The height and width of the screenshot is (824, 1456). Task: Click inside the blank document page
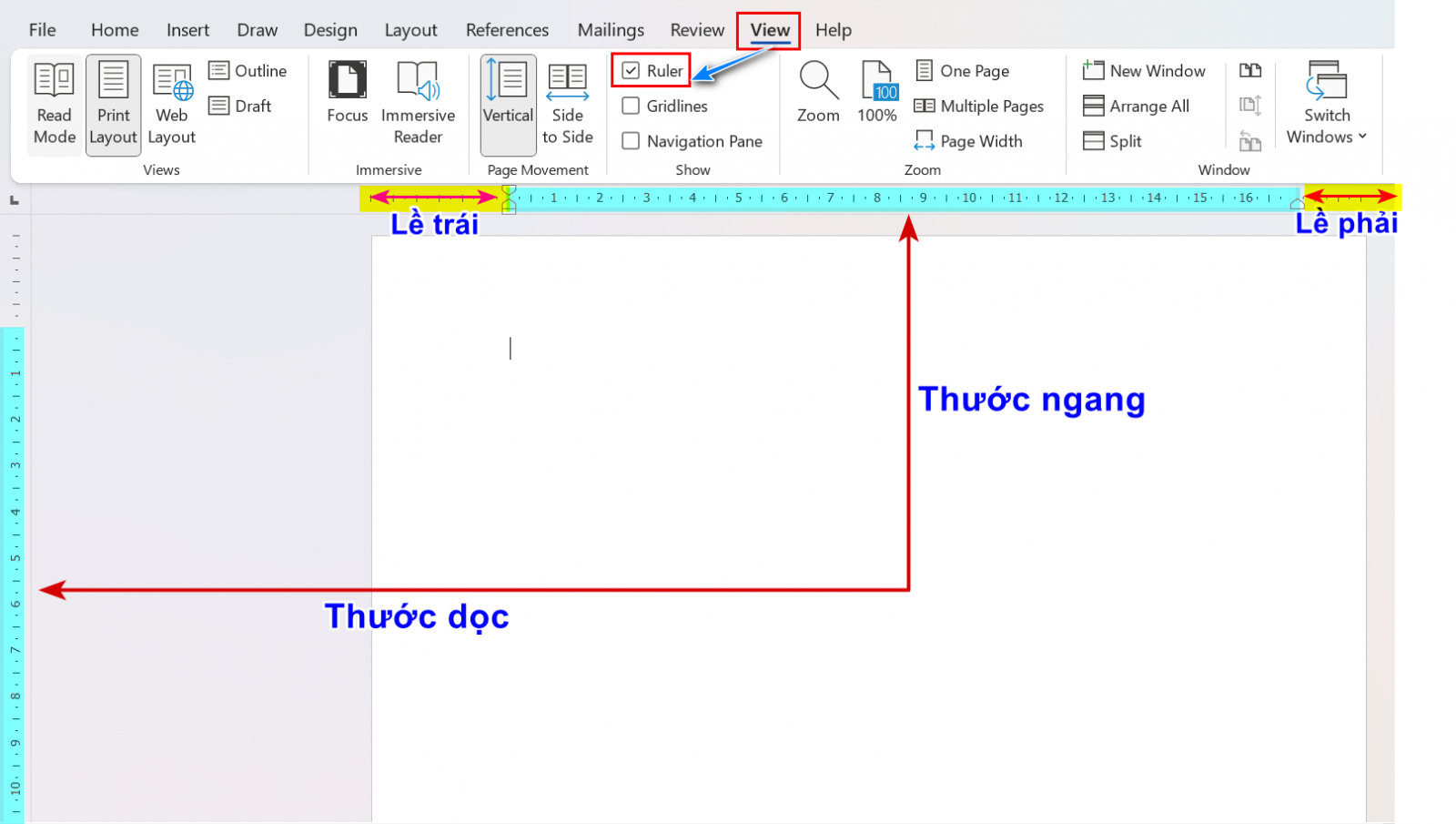pos(637,410)
